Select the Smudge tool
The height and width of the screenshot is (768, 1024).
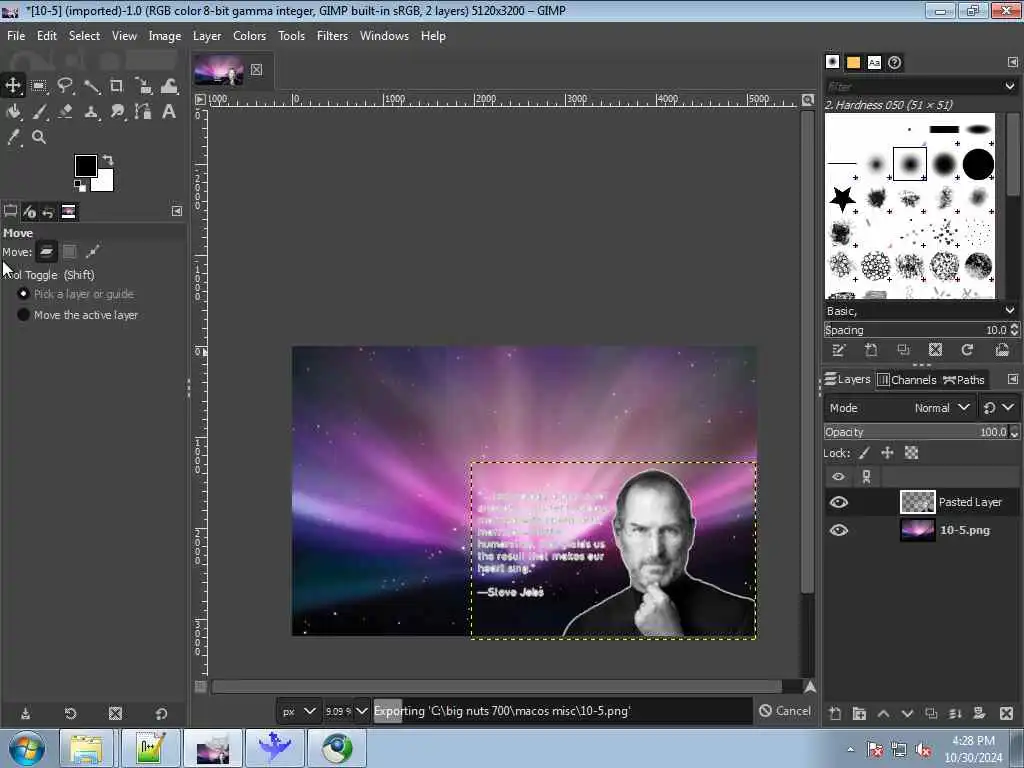[117, 112]
